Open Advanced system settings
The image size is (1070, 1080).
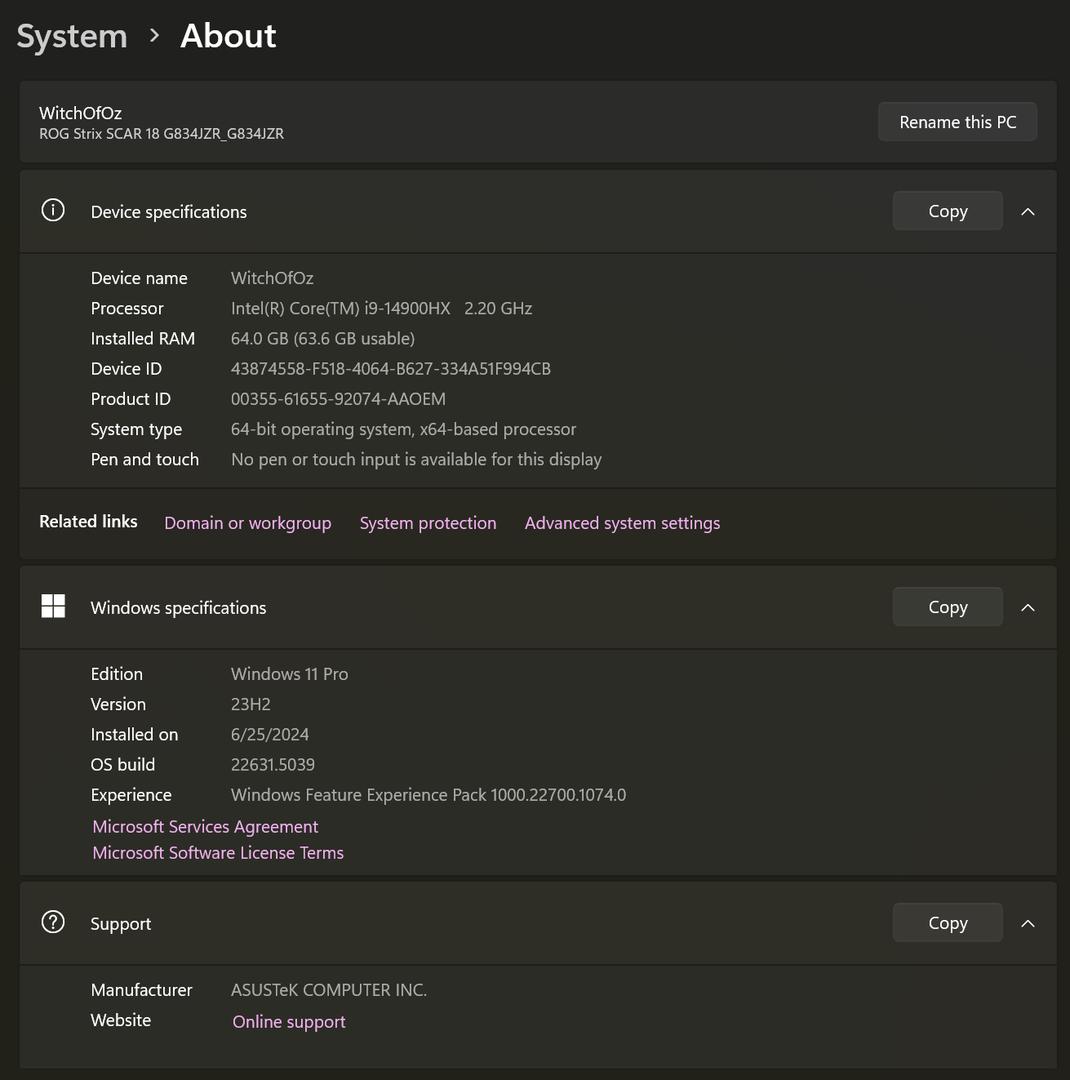coord(622,523)
